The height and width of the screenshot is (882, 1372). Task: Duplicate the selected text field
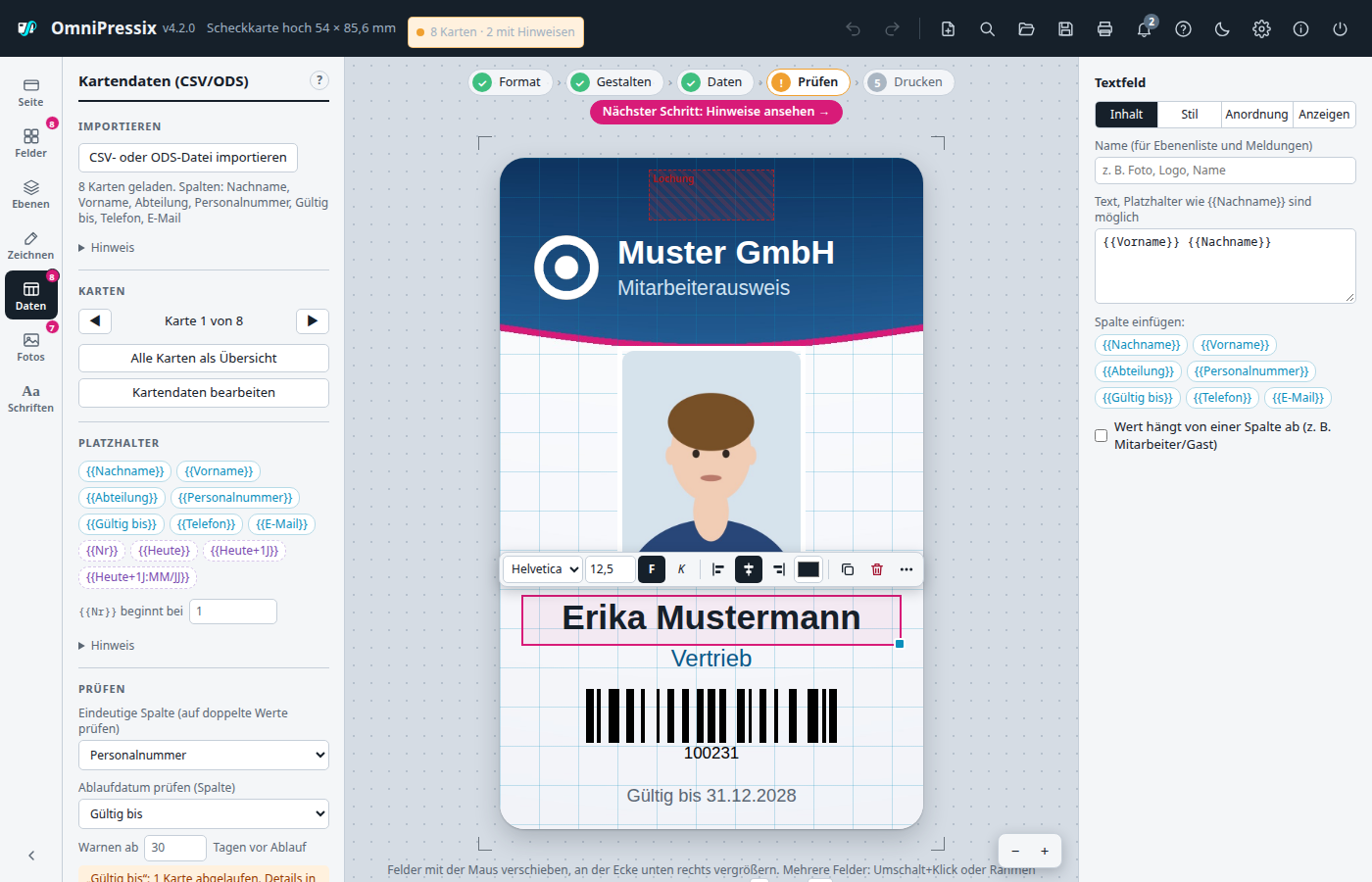pyautogui.click(x=848, y=569)
